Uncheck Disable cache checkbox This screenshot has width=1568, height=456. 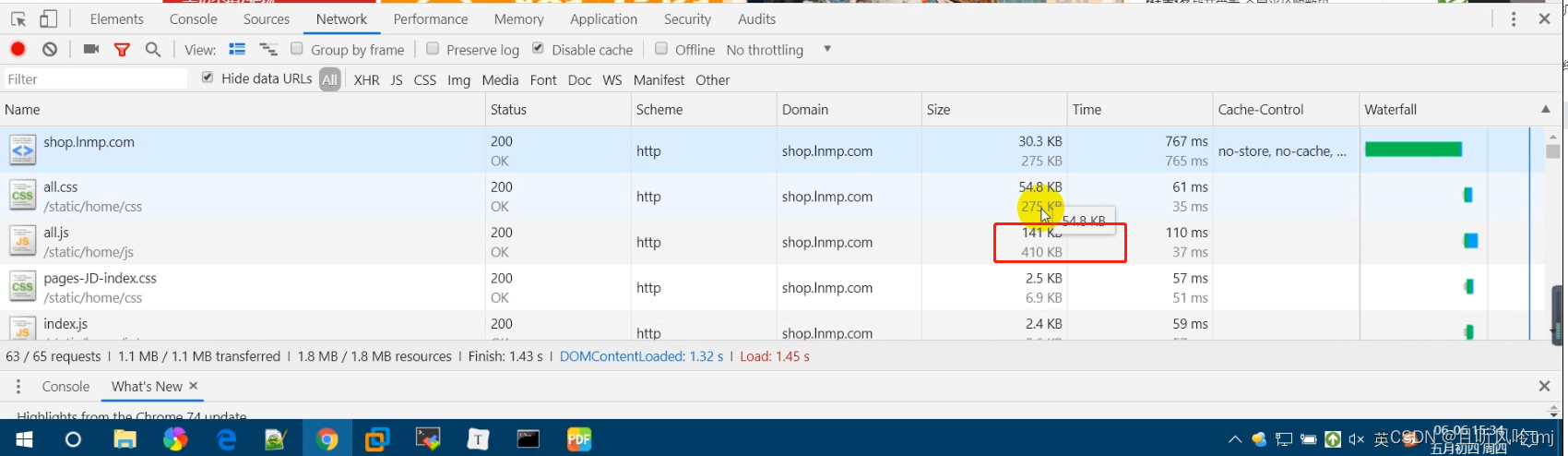pyautogui.click(x=538, y=48)
